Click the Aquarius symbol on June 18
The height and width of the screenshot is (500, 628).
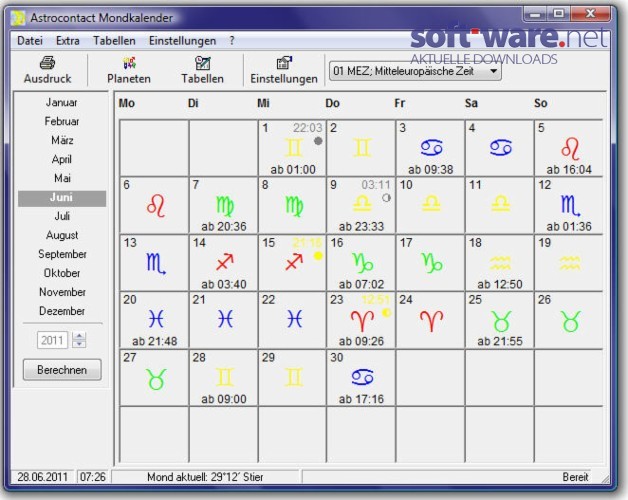tap(500, 263)
